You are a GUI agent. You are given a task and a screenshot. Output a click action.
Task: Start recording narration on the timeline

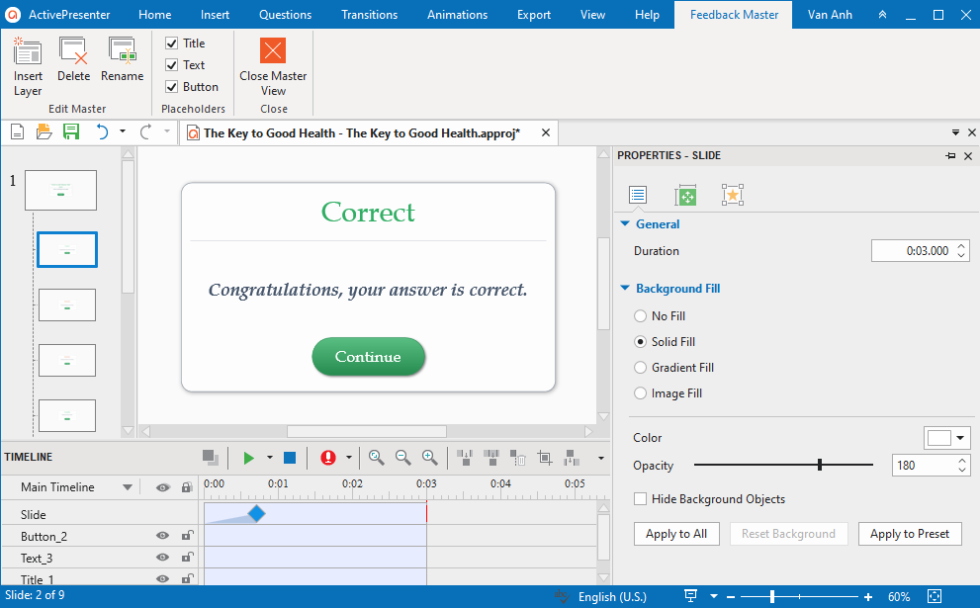tap(330, 457)
